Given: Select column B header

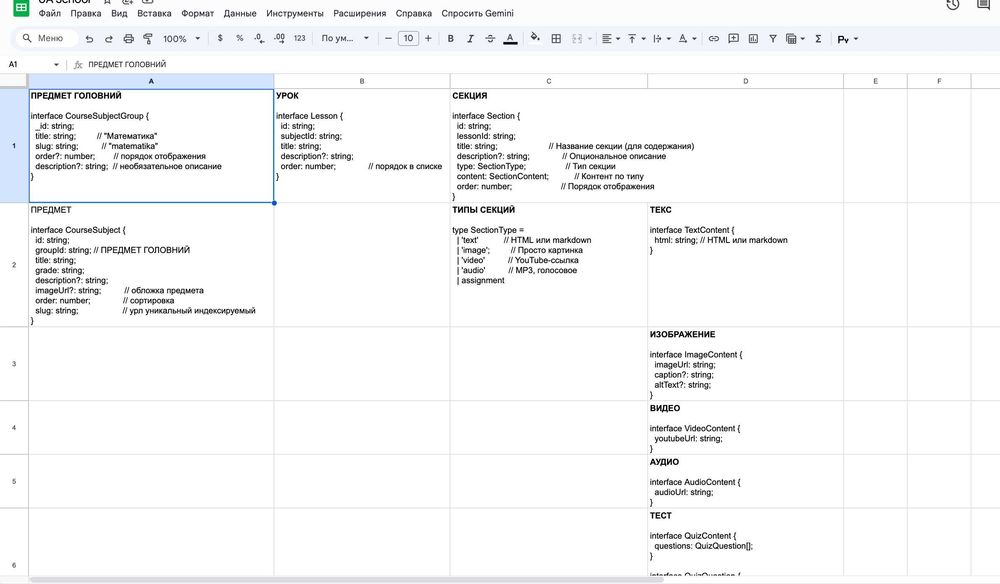Looking at the screenshot, I should (x=362, y=81).
